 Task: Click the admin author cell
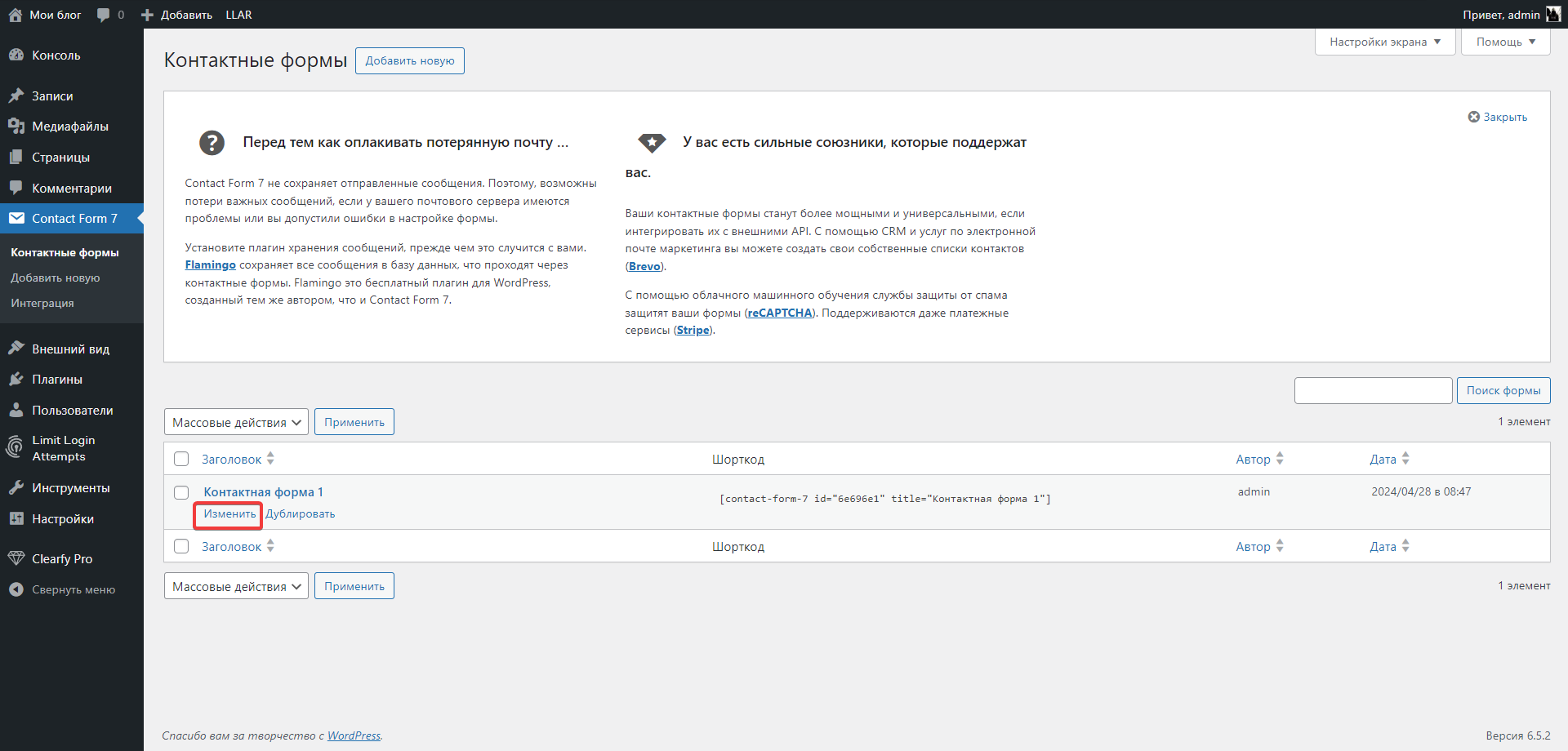[x=1254, y=491]
